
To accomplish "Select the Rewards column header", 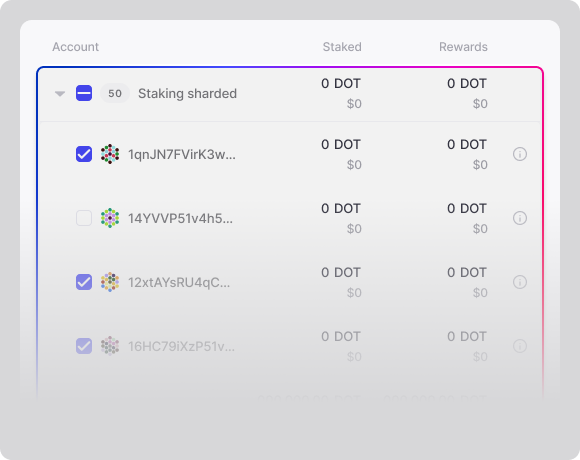I will click(463, 47).
